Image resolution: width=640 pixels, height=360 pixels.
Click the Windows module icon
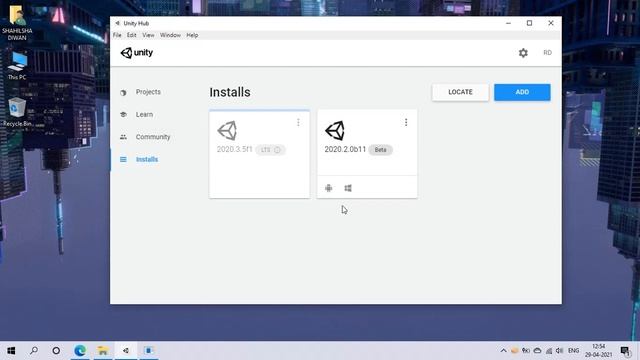click(x=348, y=188)
